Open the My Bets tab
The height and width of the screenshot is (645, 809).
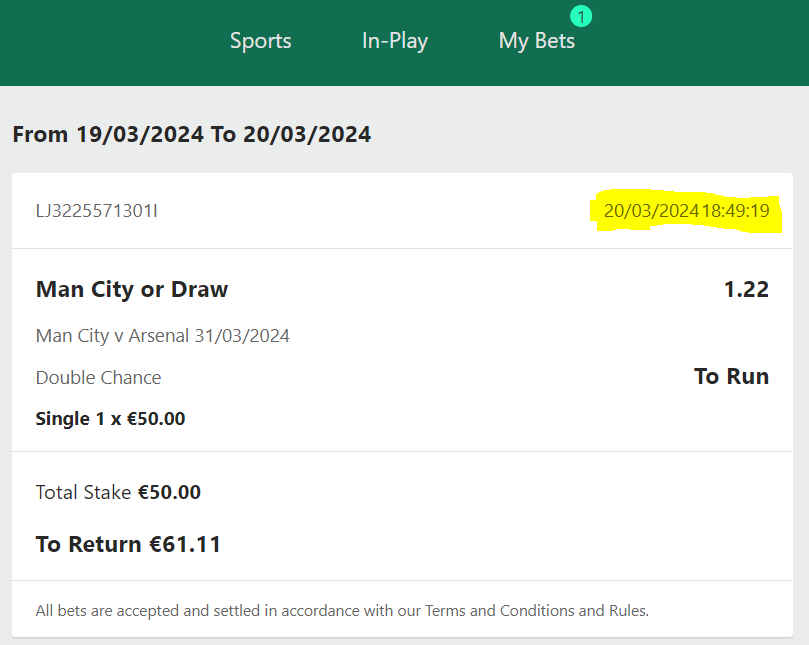pos(537,41)
